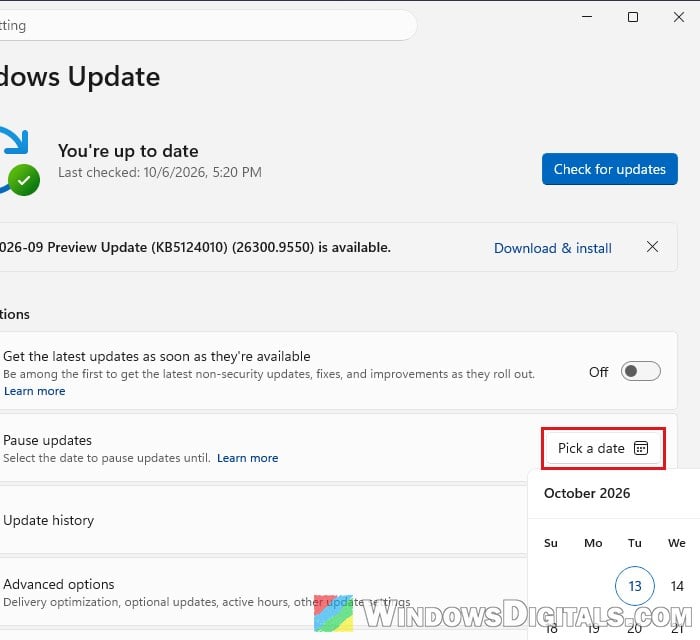Click the 'Tu' weekday header
This screenshot has width=700, height=640.
635,543
